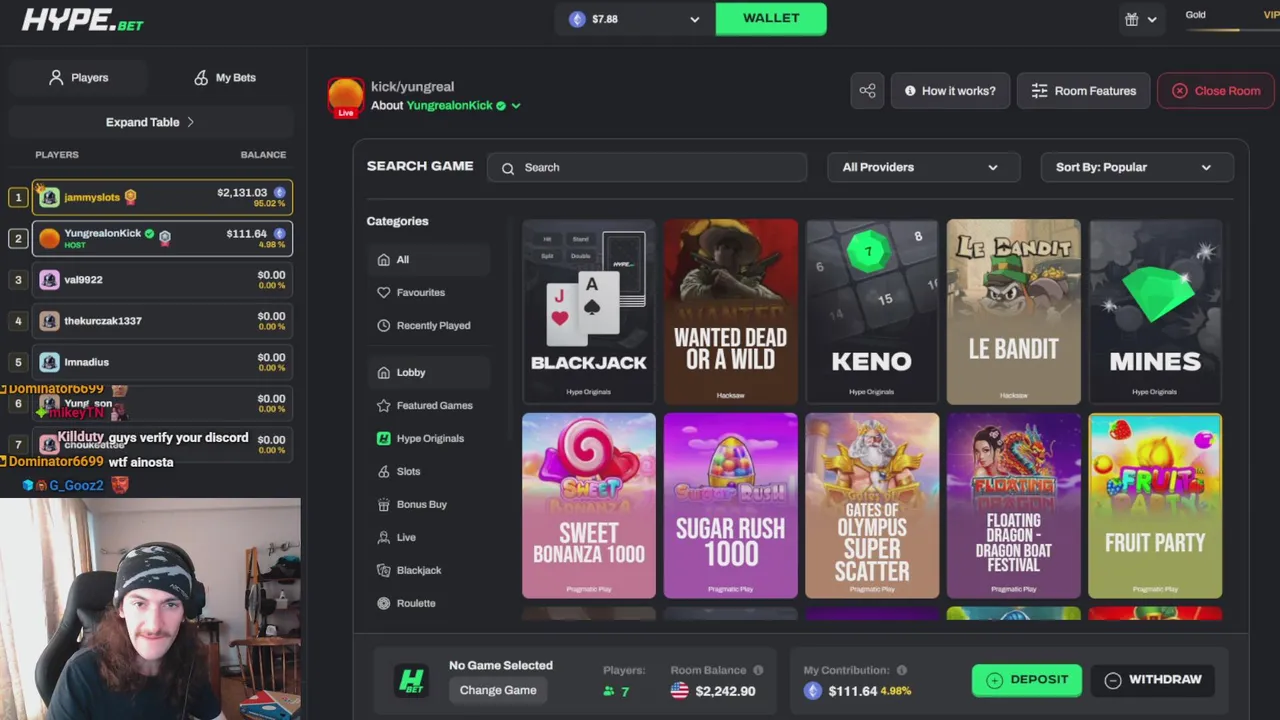This screenshot has width=1280, height=720.
Task: Click thekurczak1337 player avatar
Action: (49, 321)
